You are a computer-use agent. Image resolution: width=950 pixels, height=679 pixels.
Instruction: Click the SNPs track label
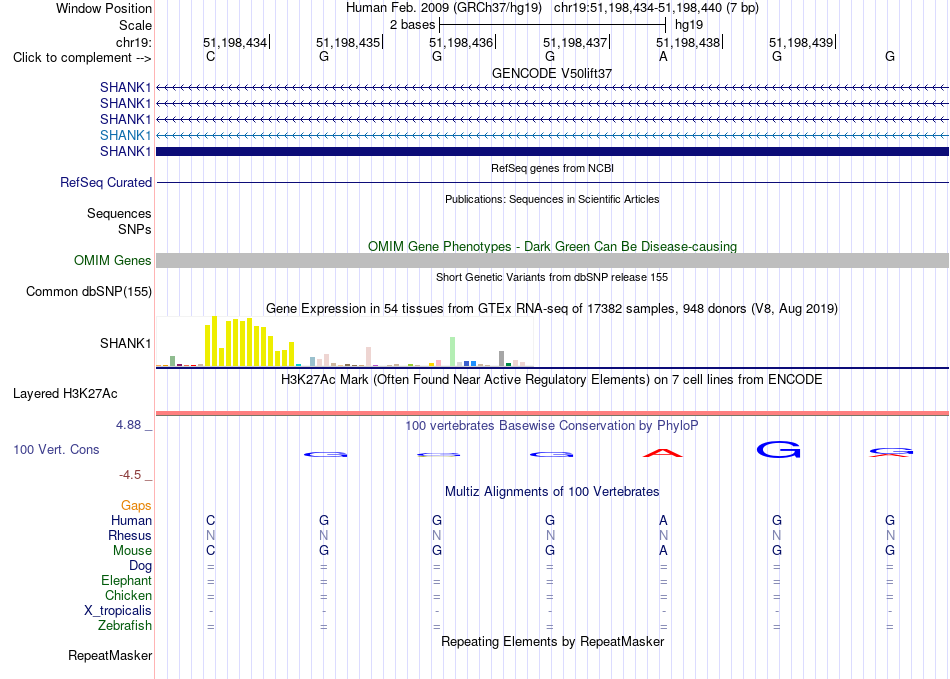click(x=135, y=230)
